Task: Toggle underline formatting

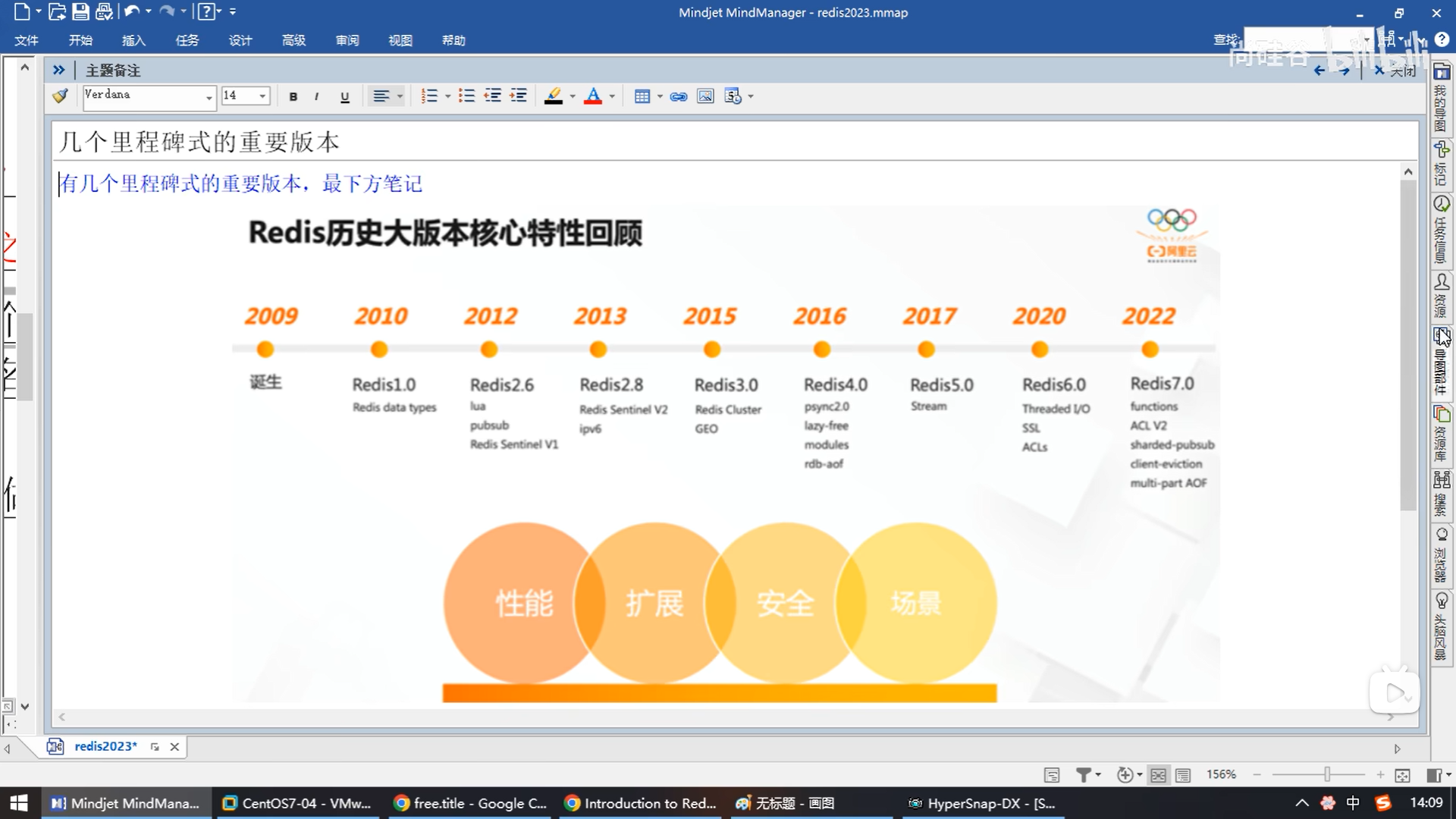Action: coord(345,96)
